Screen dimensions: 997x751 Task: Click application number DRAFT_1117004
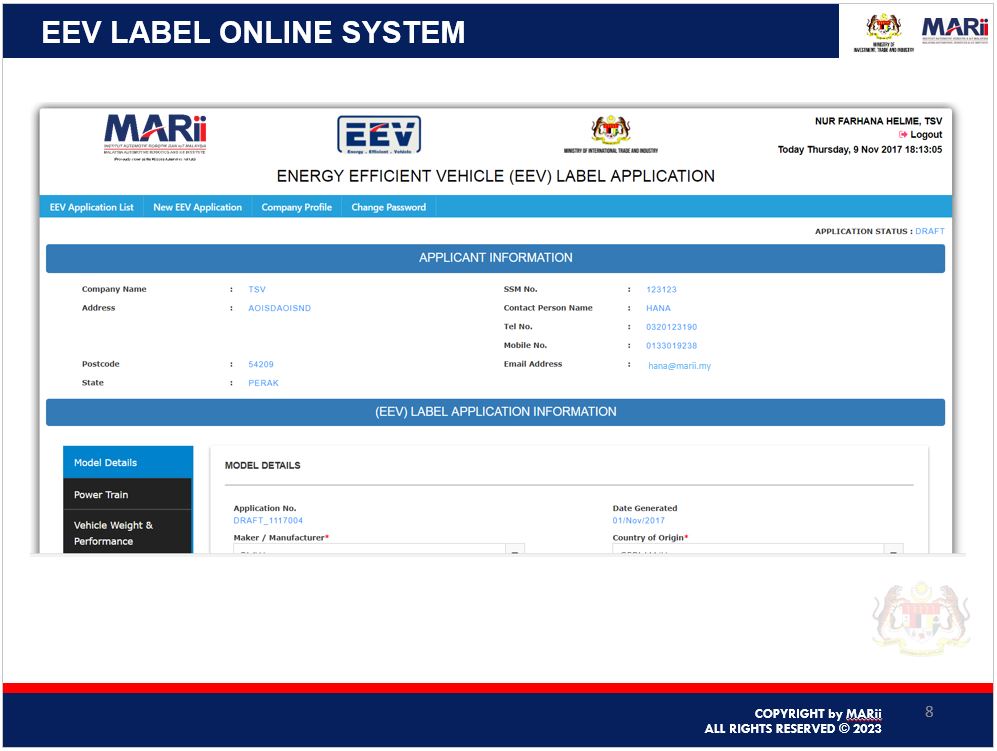(x=268, y=521)
